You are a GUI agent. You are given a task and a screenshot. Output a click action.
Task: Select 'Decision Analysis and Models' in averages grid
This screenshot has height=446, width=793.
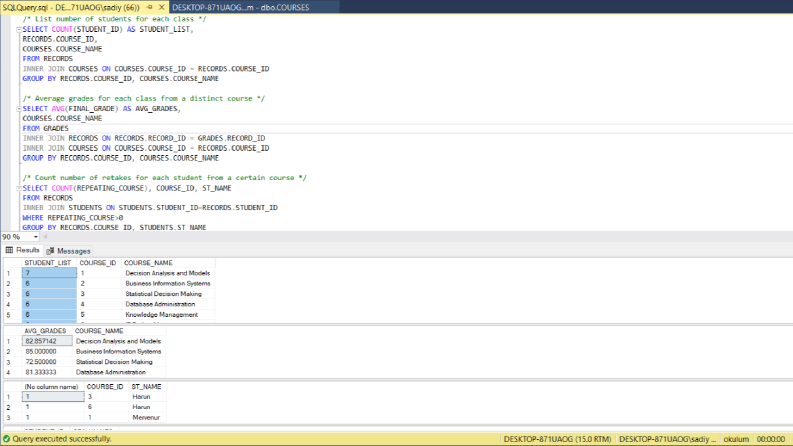click(x=118, y=341)
